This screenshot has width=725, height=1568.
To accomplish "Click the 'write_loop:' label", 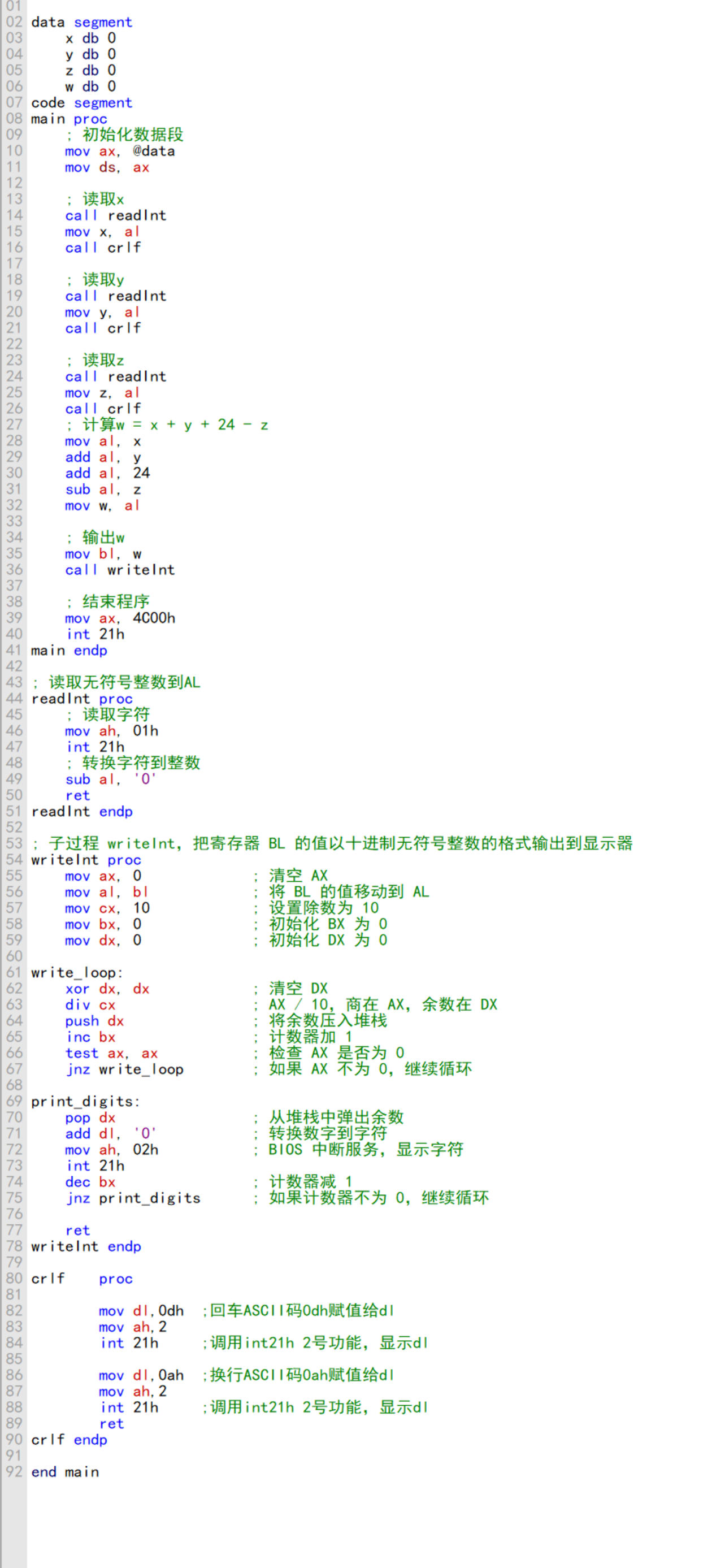I will click(x=77, y=972).
